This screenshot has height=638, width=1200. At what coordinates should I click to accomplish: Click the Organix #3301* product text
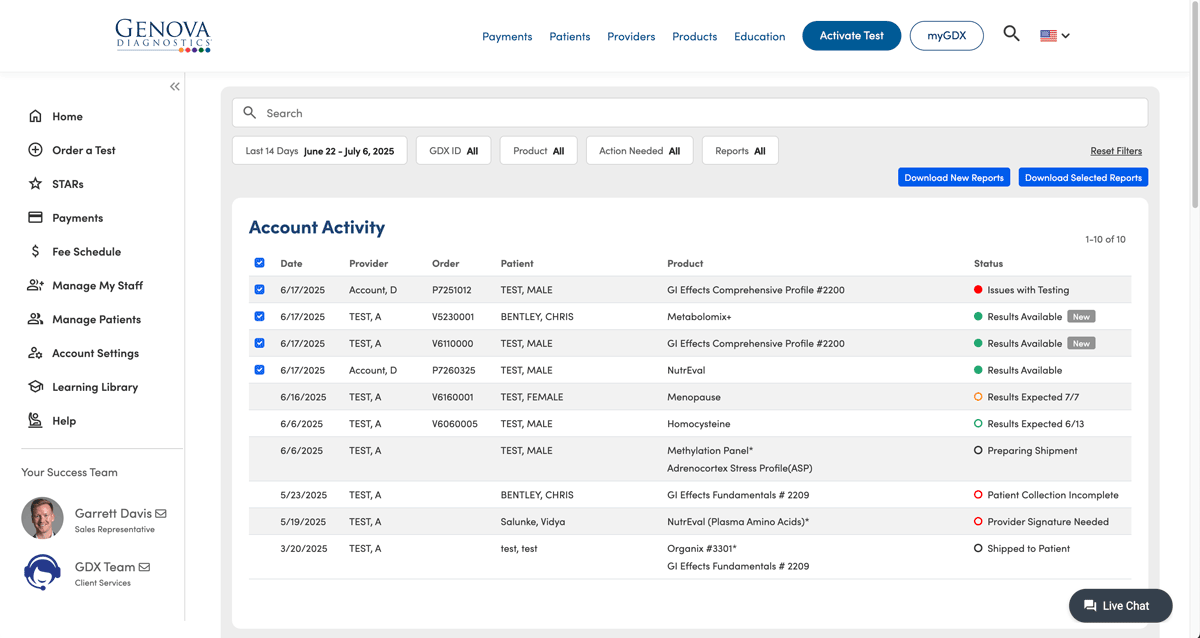(x=702, y=549)
